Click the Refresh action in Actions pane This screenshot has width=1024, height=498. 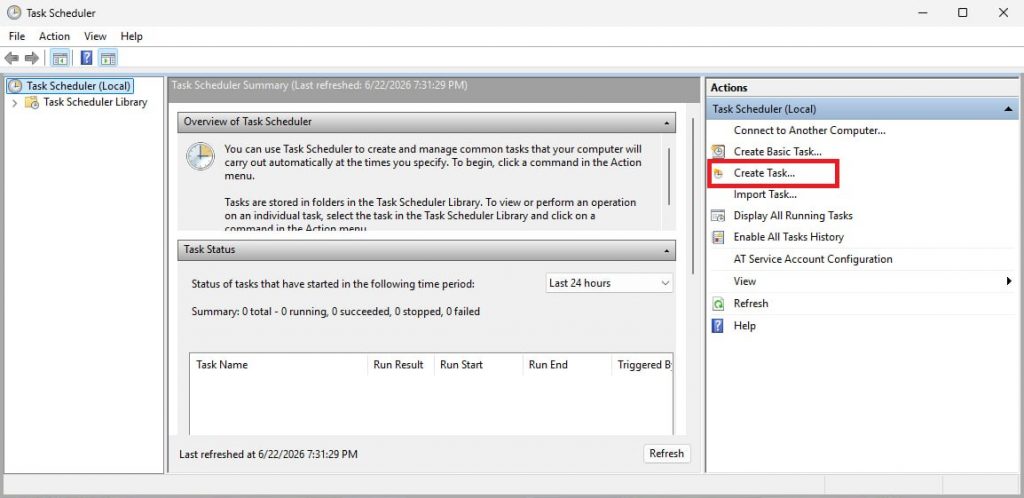[x=750, y=303]
